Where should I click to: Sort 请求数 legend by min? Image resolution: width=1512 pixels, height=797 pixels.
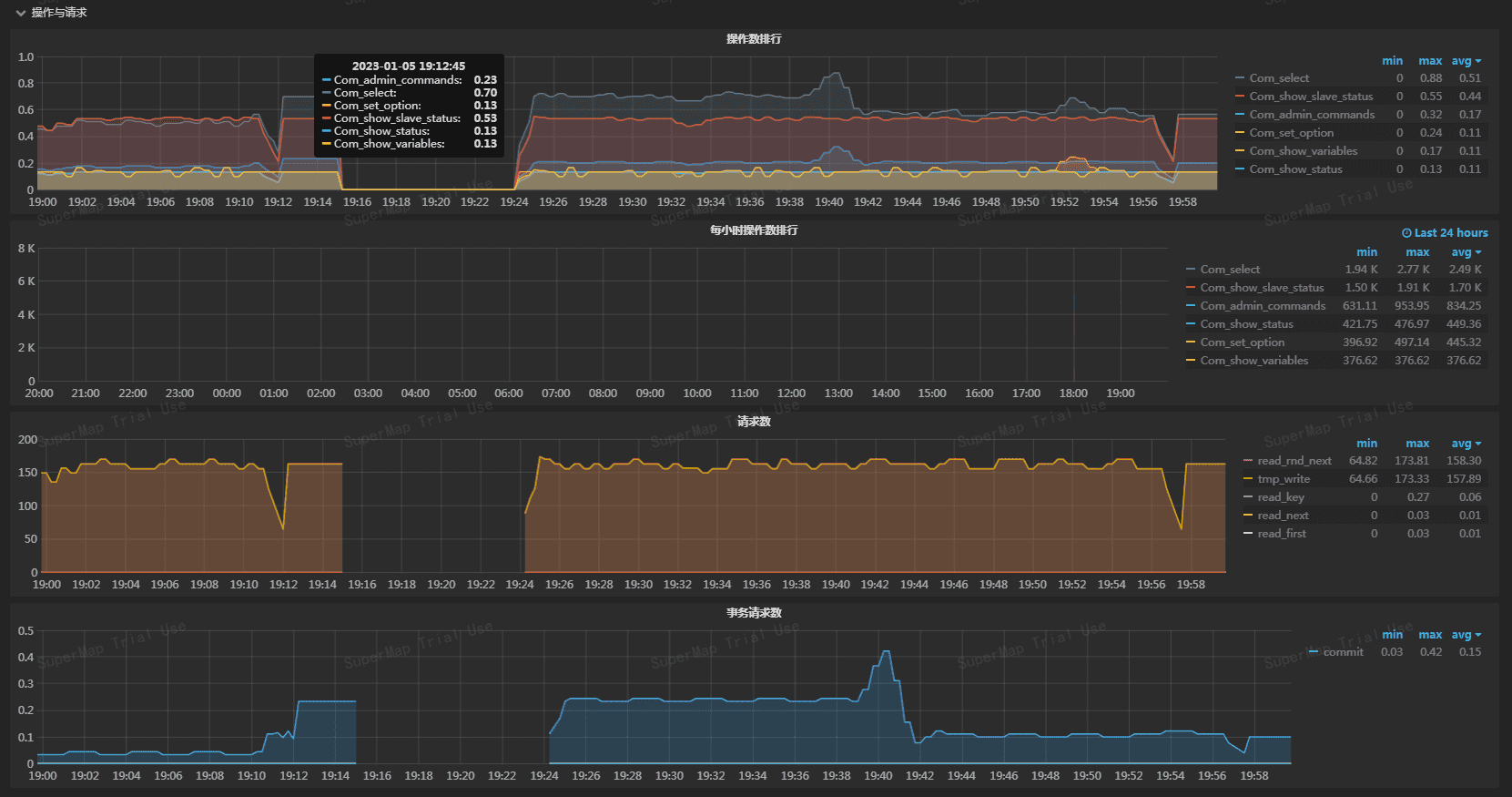click(x=1367, y=444)
